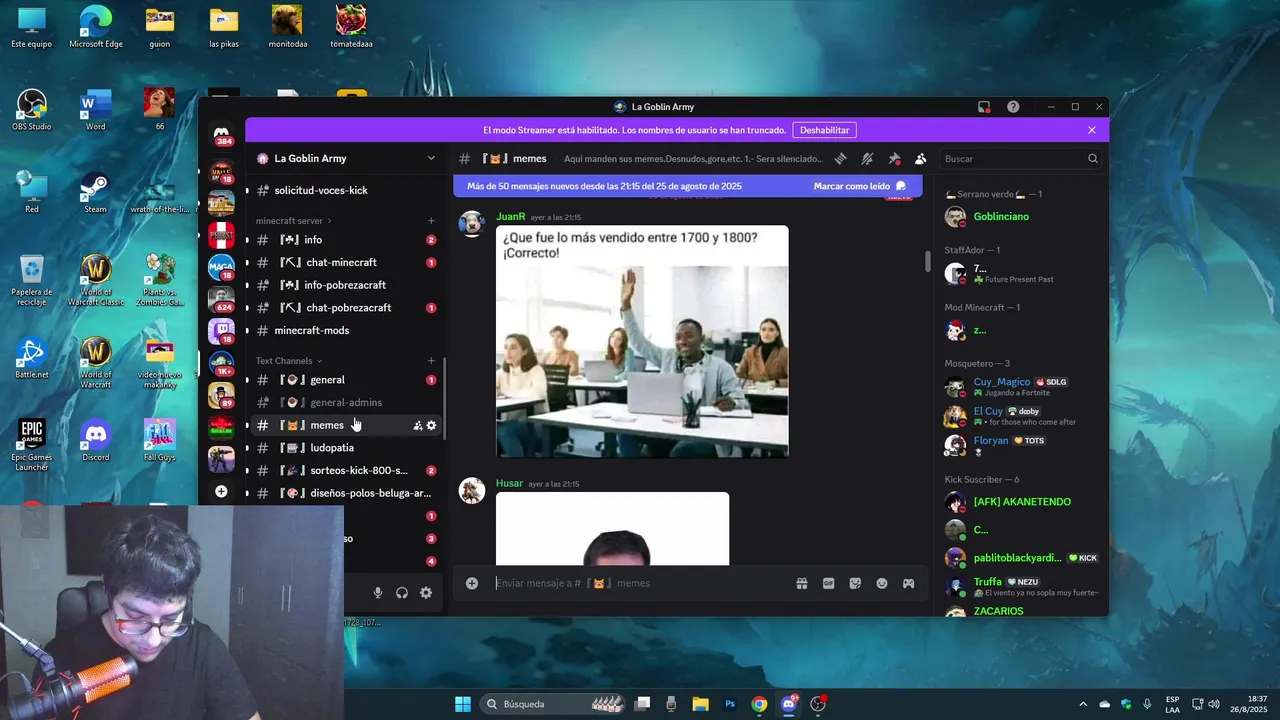This screenshot has width=1280, height=720.
Task: Open the MAGA server icon
Action: [x=221, y=267]
